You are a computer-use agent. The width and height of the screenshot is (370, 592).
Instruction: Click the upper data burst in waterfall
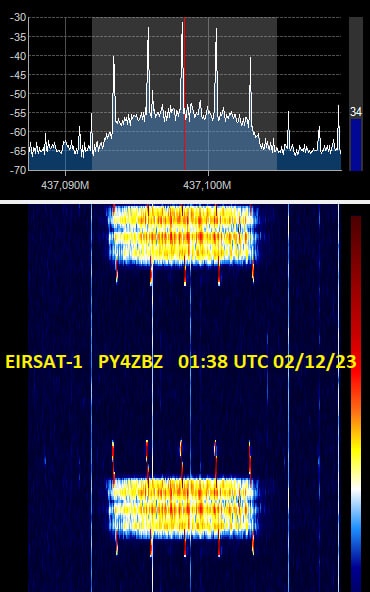pyautogui.click(x=183, y=234)
